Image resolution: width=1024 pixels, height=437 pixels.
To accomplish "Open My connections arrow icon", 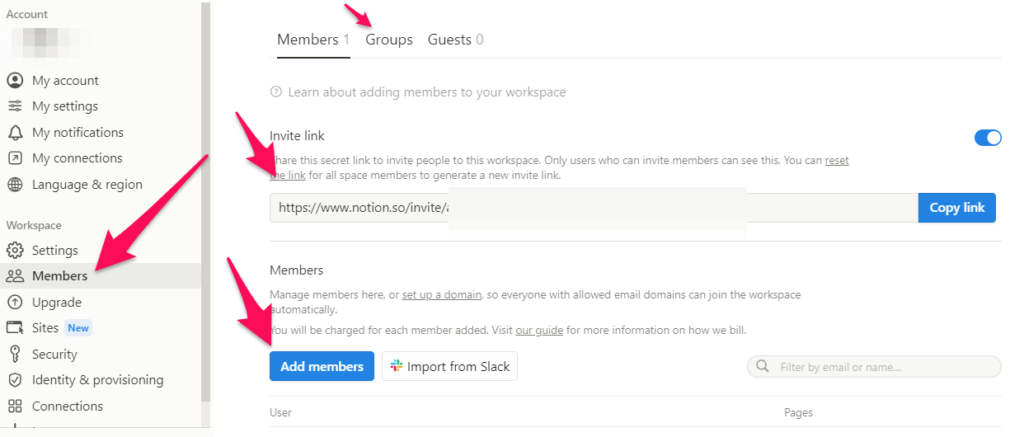I will click(x=15, y=159).
